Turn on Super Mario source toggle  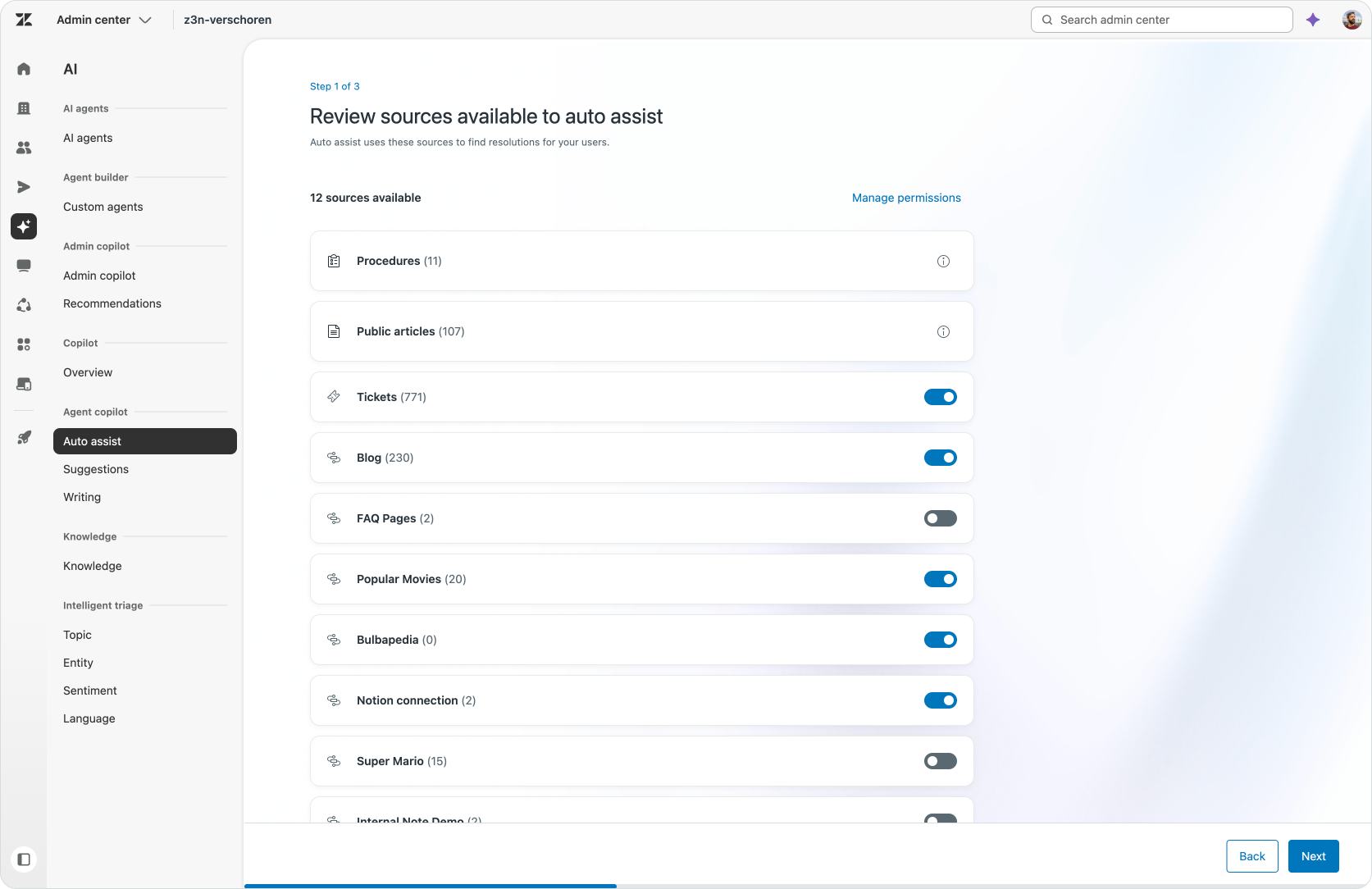[941, 761]
